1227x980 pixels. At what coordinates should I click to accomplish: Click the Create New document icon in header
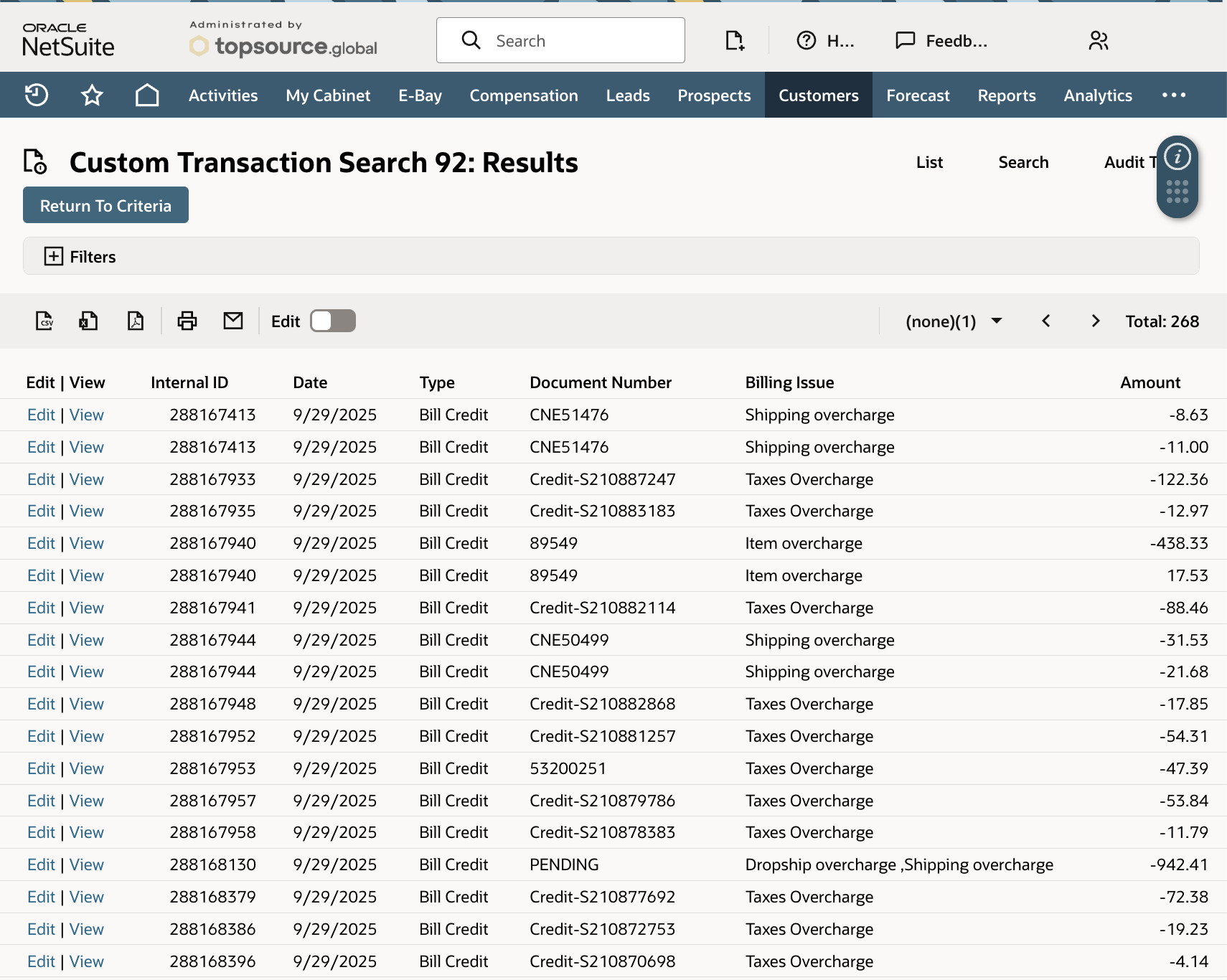pos(734,40)
